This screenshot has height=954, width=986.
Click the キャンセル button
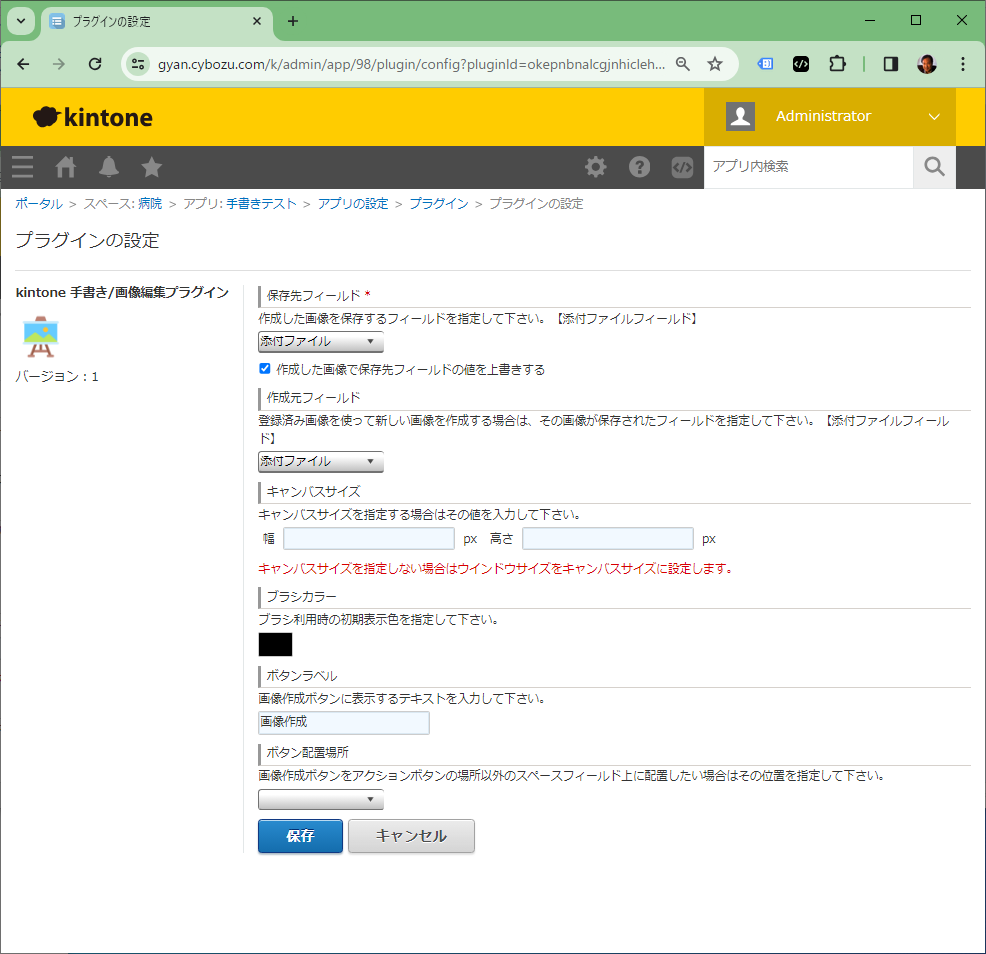pyautogui.click(x=411, y=836)
